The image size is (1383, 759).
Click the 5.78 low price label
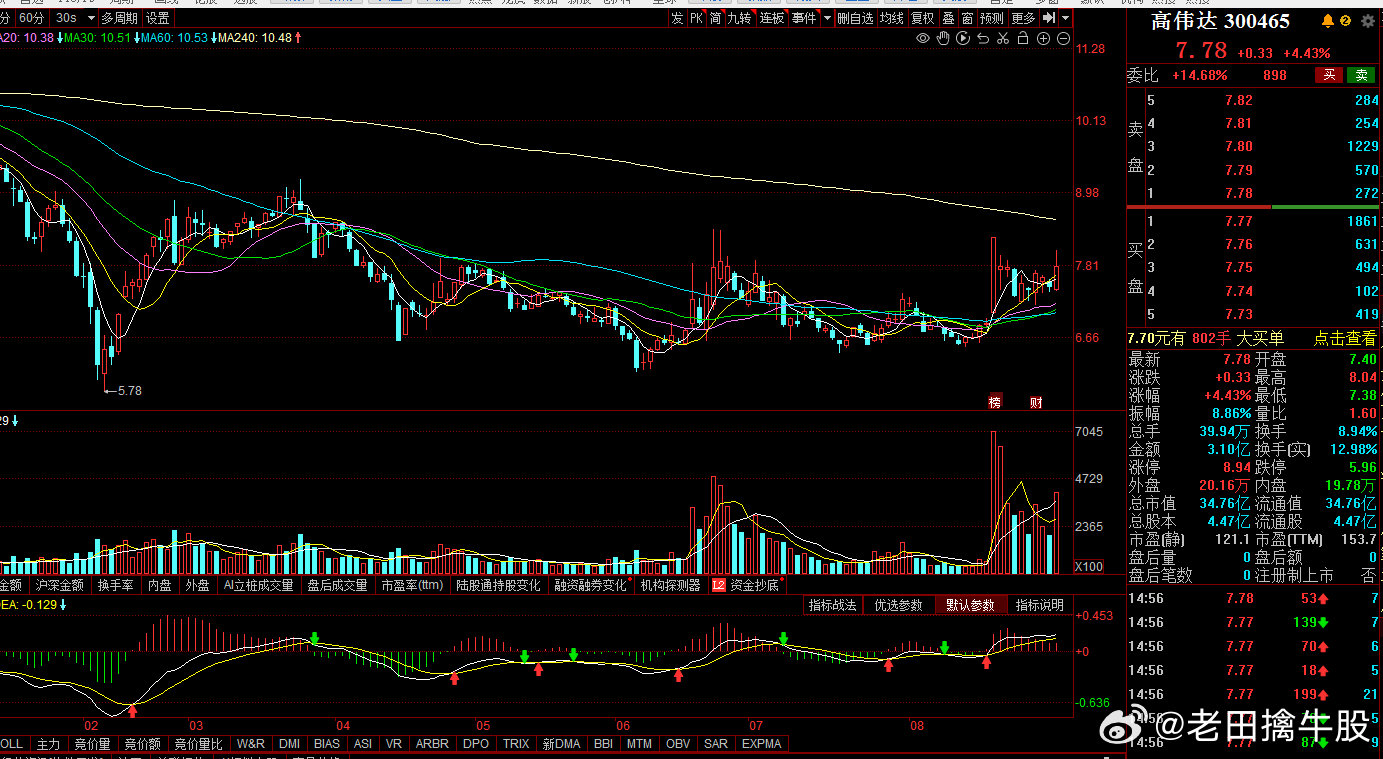click(130, 391)
